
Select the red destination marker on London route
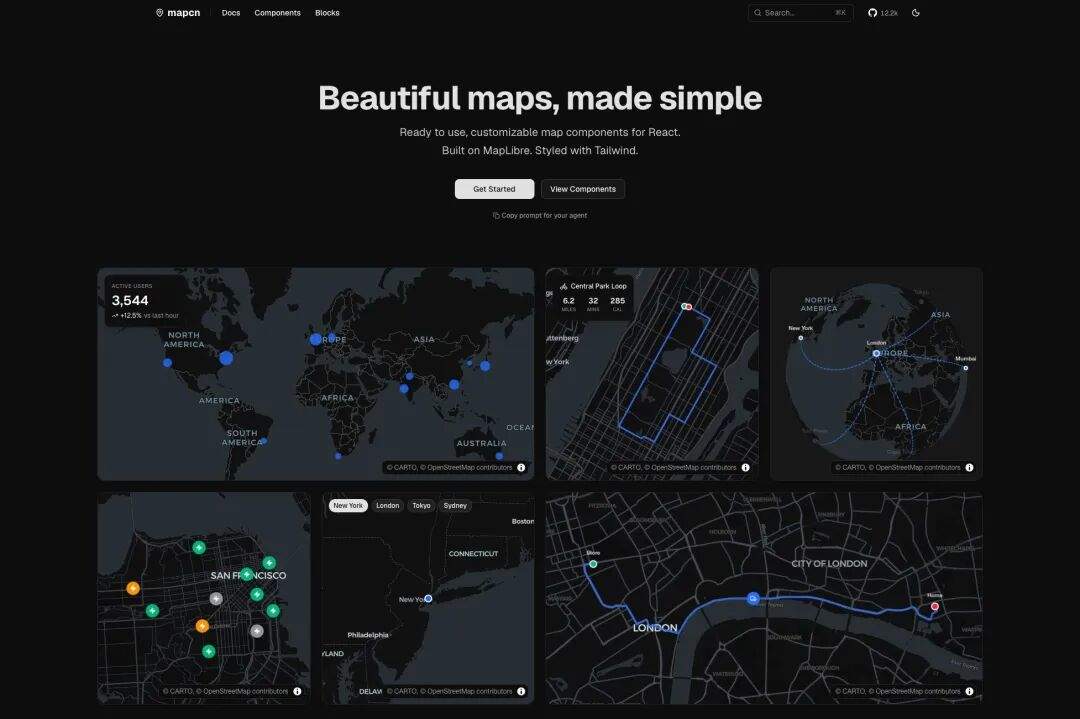(x=935, y=607)
